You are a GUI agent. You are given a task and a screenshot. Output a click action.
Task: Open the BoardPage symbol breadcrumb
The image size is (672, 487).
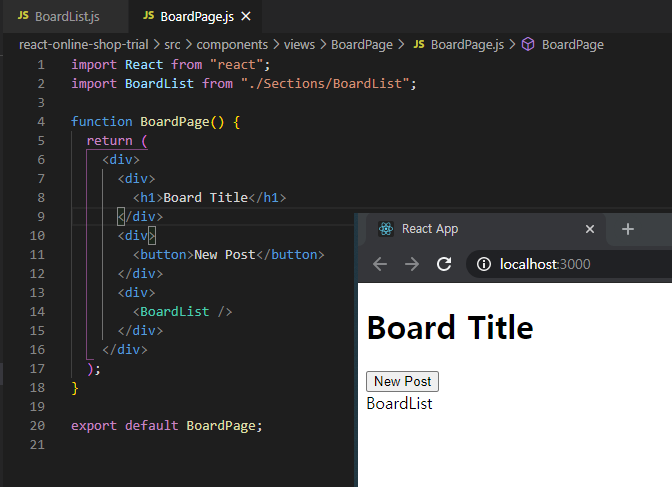pos(573,45)
